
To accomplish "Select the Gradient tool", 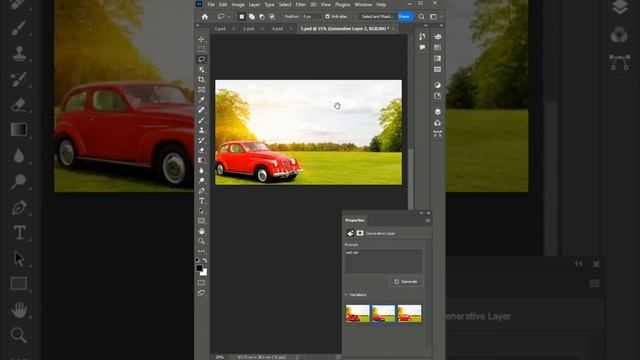I will (201, 160).
